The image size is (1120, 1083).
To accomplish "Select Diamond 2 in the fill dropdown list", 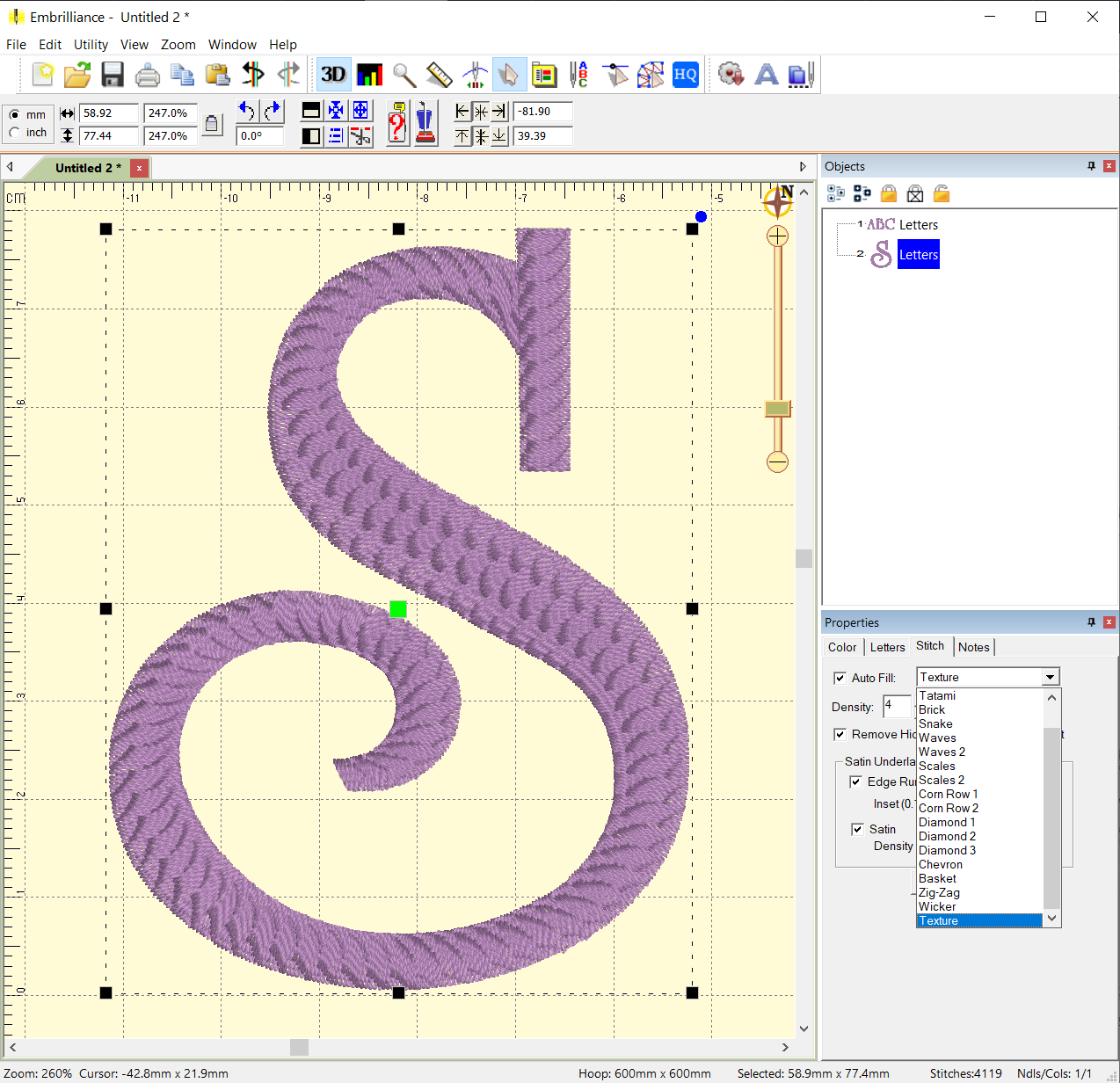I will coord(947,836).
